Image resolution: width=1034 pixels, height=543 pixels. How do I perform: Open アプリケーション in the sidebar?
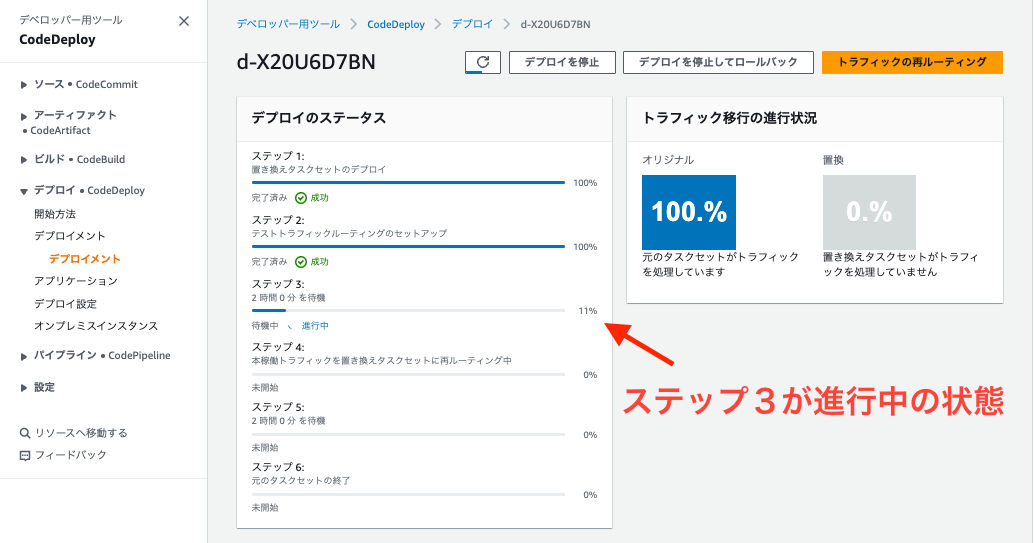point(76,280)
